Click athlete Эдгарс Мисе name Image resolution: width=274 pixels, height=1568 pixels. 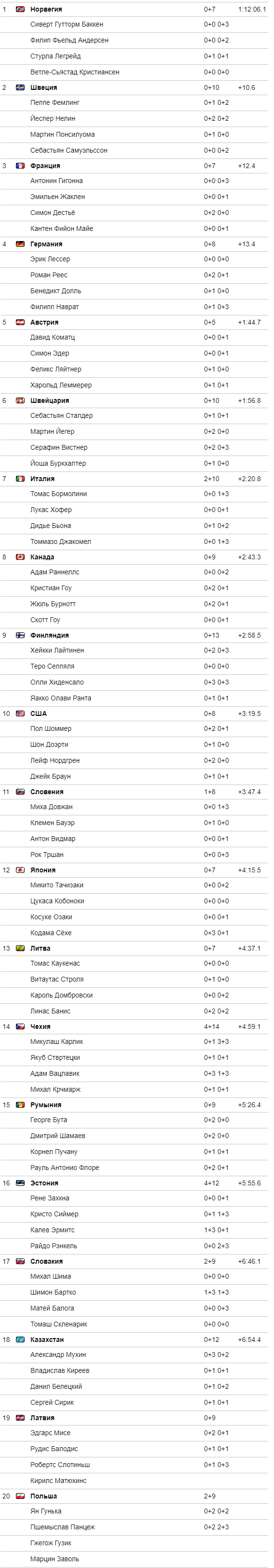coord(51,1433)
